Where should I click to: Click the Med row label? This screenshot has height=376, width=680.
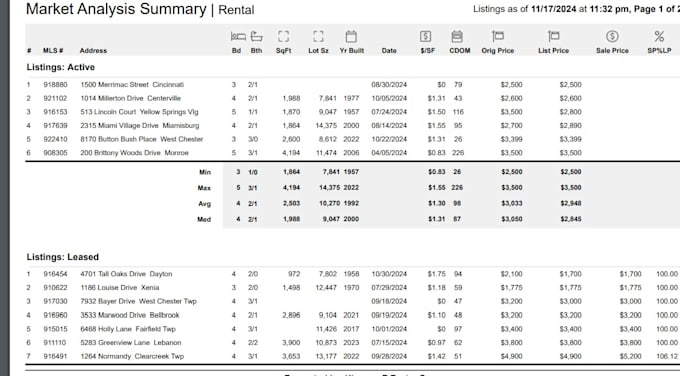coord(204,219)
